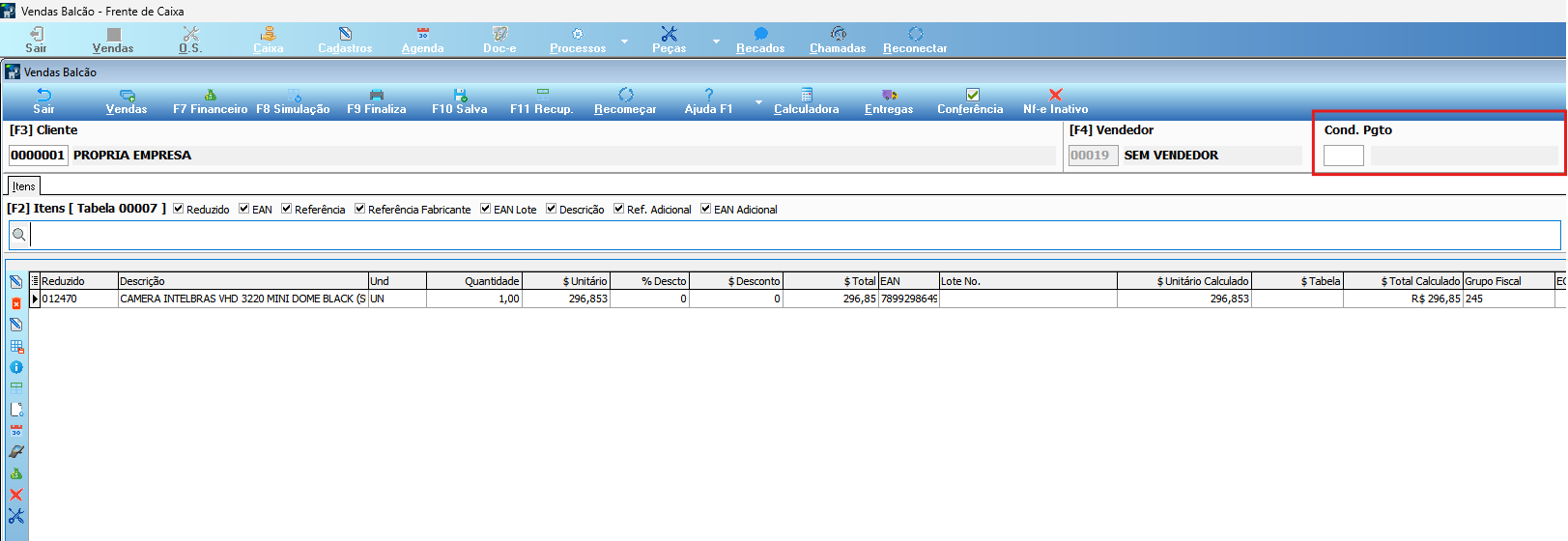
Task: Select the Itens tab
Action: point(24,186)
